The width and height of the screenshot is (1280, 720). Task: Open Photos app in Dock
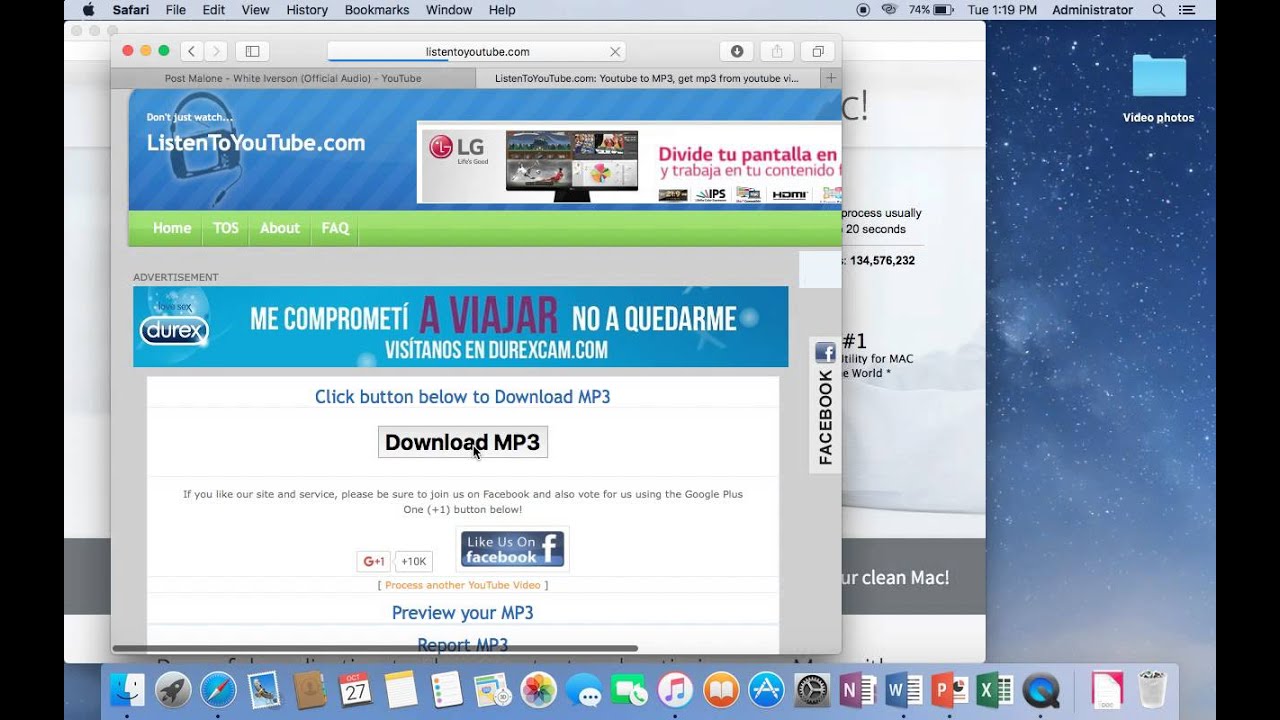[x=538, y=690]
